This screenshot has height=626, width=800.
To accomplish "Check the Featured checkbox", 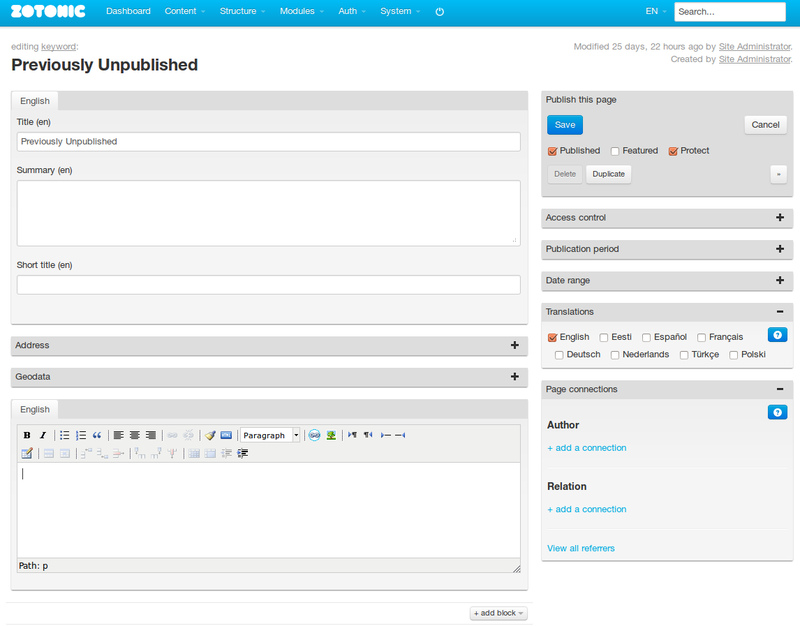I will point(615,151).
